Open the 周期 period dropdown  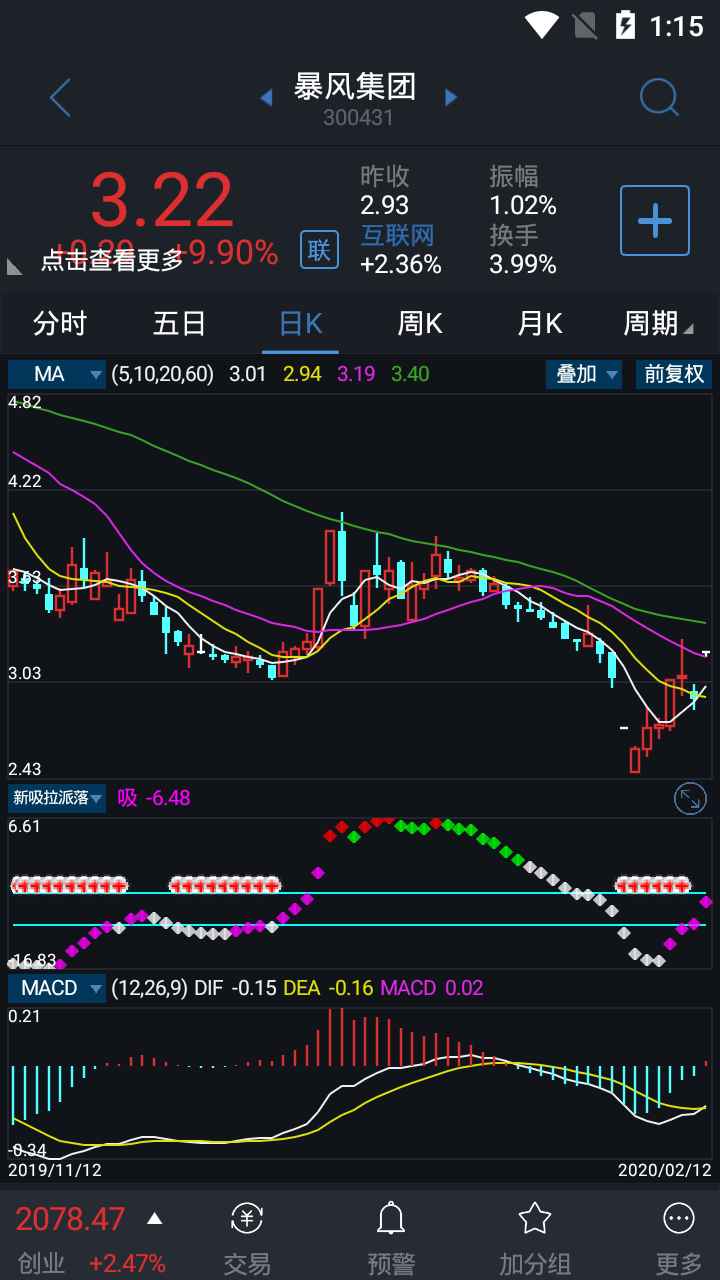pyautogui.click(x=658, y=323)
